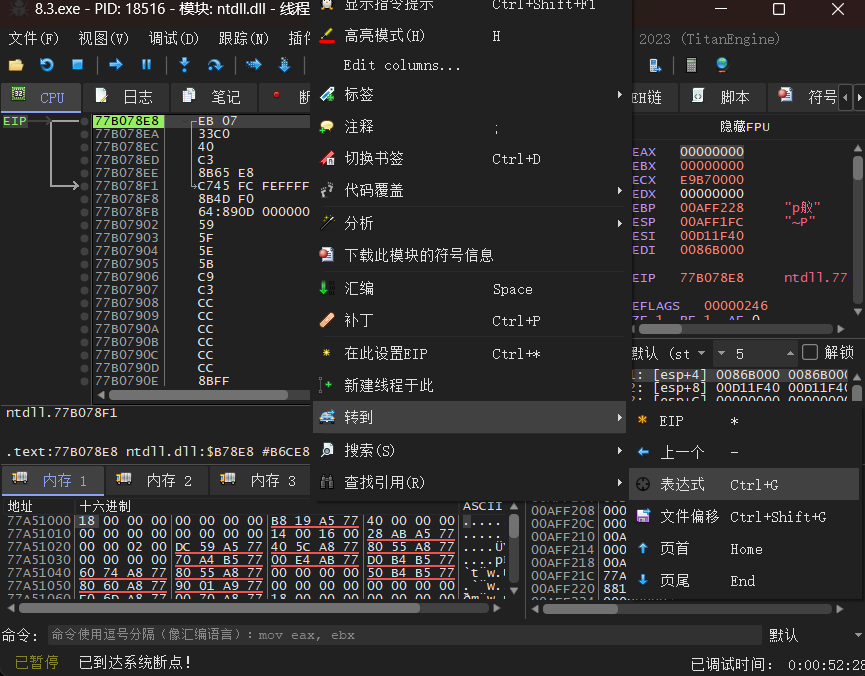This screenshot has height=676, width=865.
Task: Click the step into toolbar icon
Action: pos(184,65)
